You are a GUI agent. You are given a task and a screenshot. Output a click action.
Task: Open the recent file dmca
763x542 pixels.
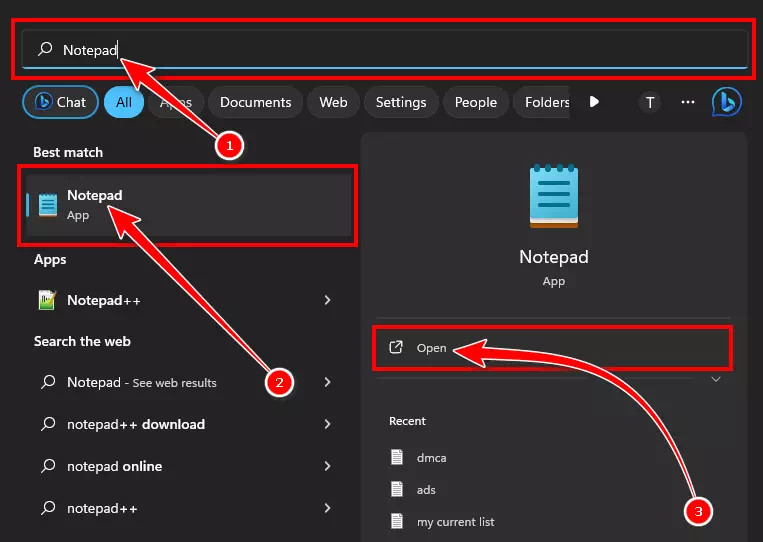pyautogui.click(x=431, y=458)
